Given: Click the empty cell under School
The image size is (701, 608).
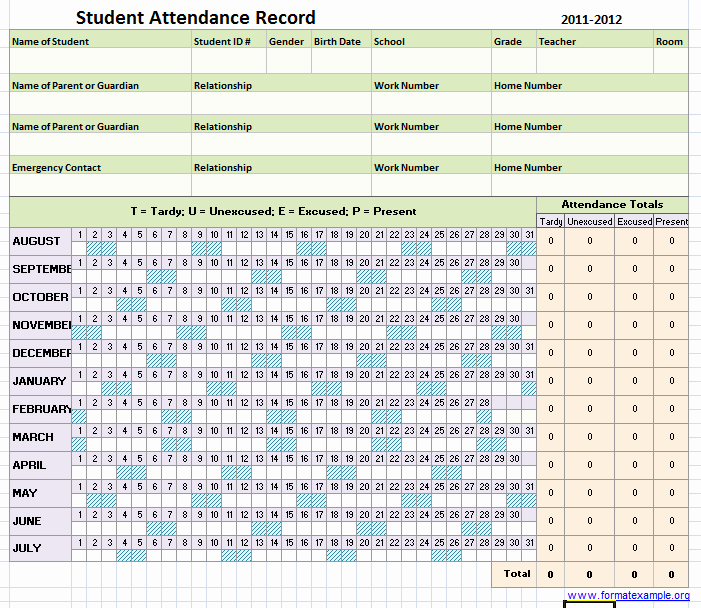Looking at the screenshot, I should point(431,60).
